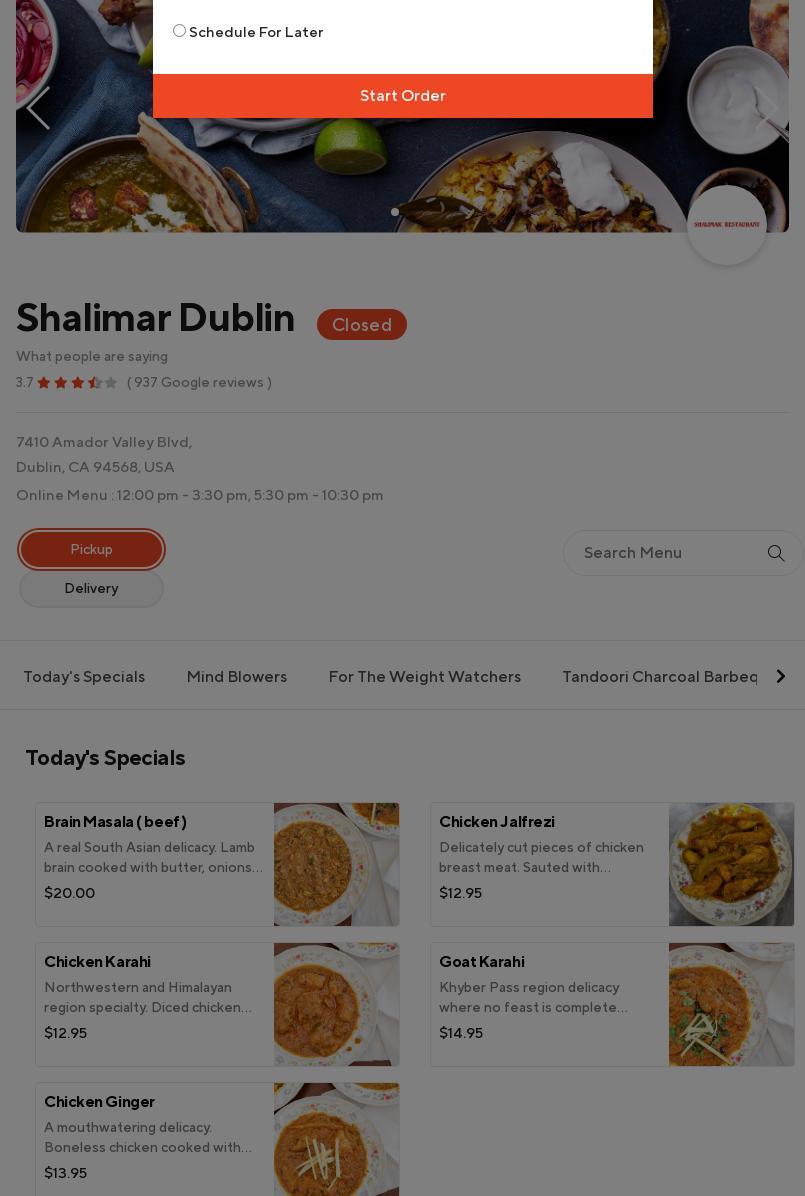Click the Shalimar Restaurant round logo
The width and height of the screenshot is (805, 1196).
(726, 225)
